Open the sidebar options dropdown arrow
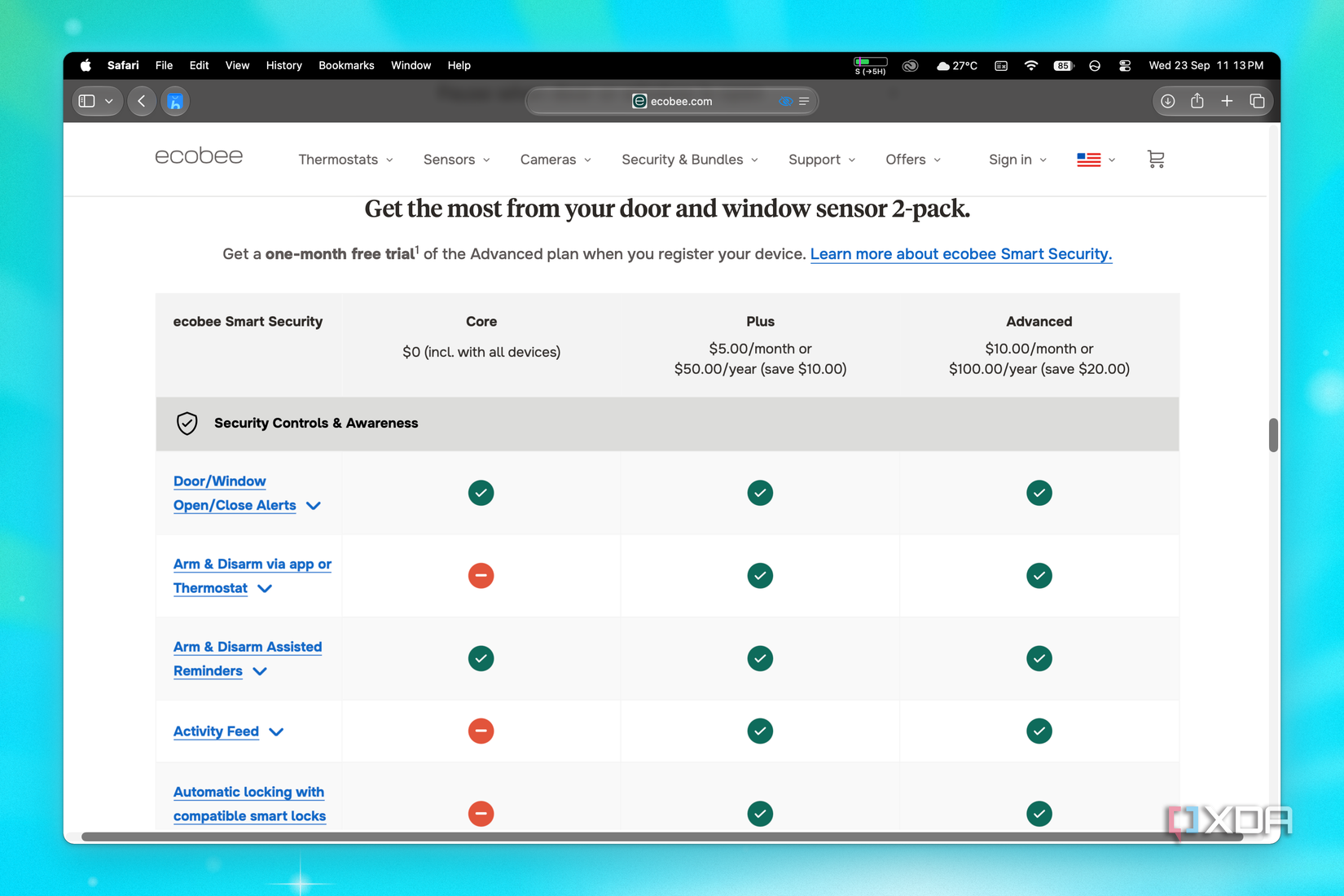Screen dimensions: 1344x896 [x=109, y=101]
